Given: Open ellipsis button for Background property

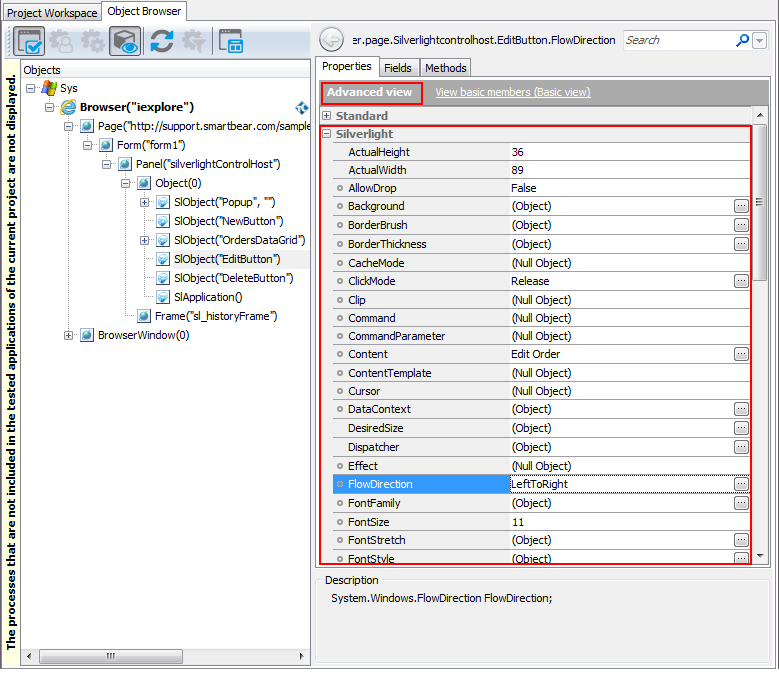Looking at the screenshot, I should click(x=741, y=206).
